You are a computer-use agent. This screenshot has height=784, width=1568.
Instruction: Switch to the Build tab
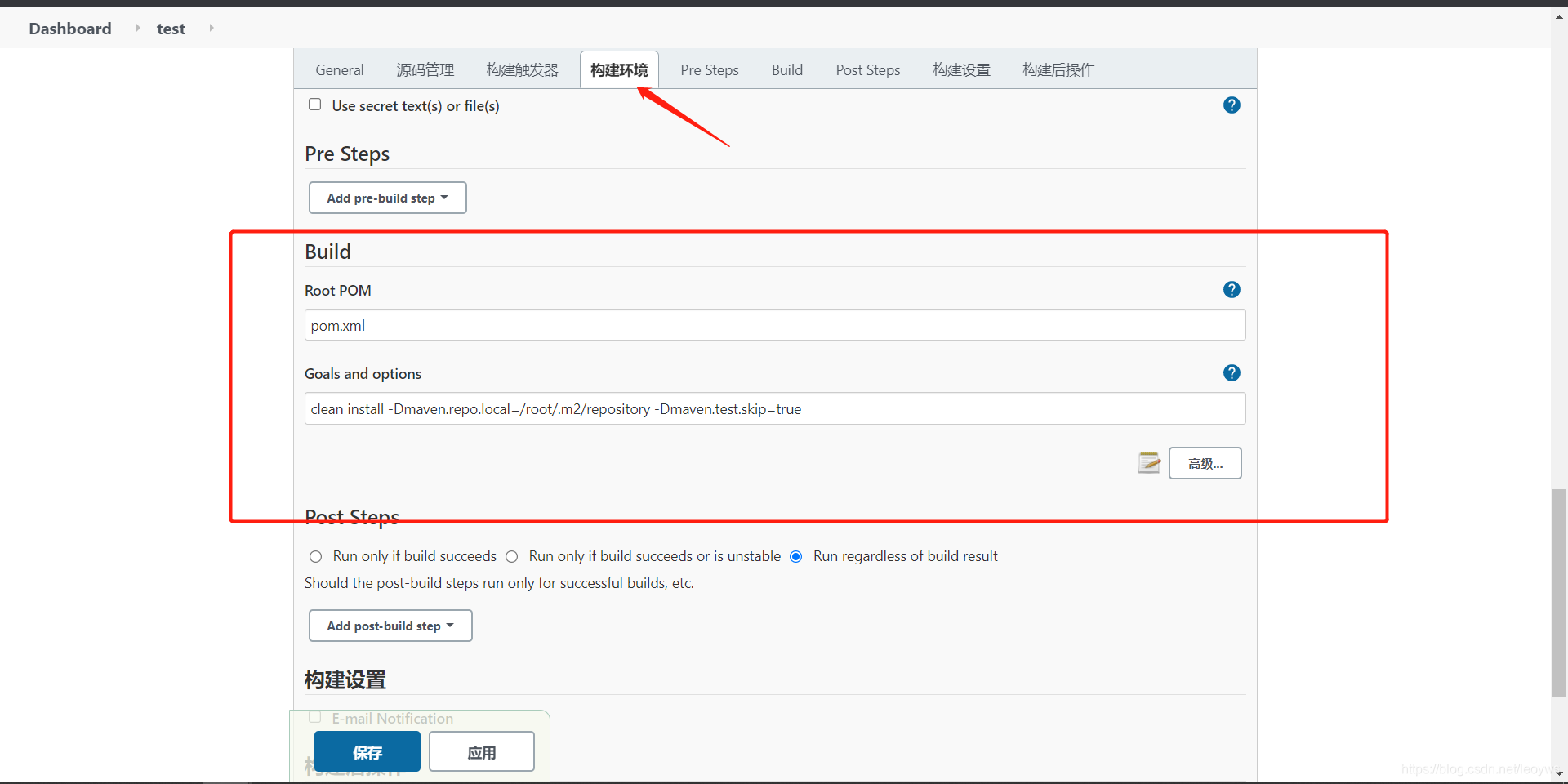click(787, 70)
